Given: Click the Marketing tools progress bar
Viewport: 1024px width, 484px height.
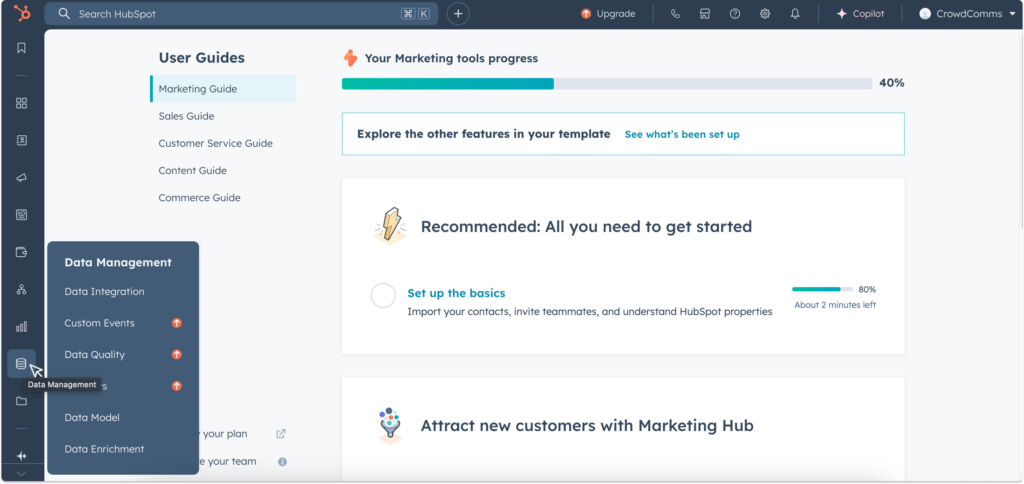Looking at the screenshot, I should point(606,84).
